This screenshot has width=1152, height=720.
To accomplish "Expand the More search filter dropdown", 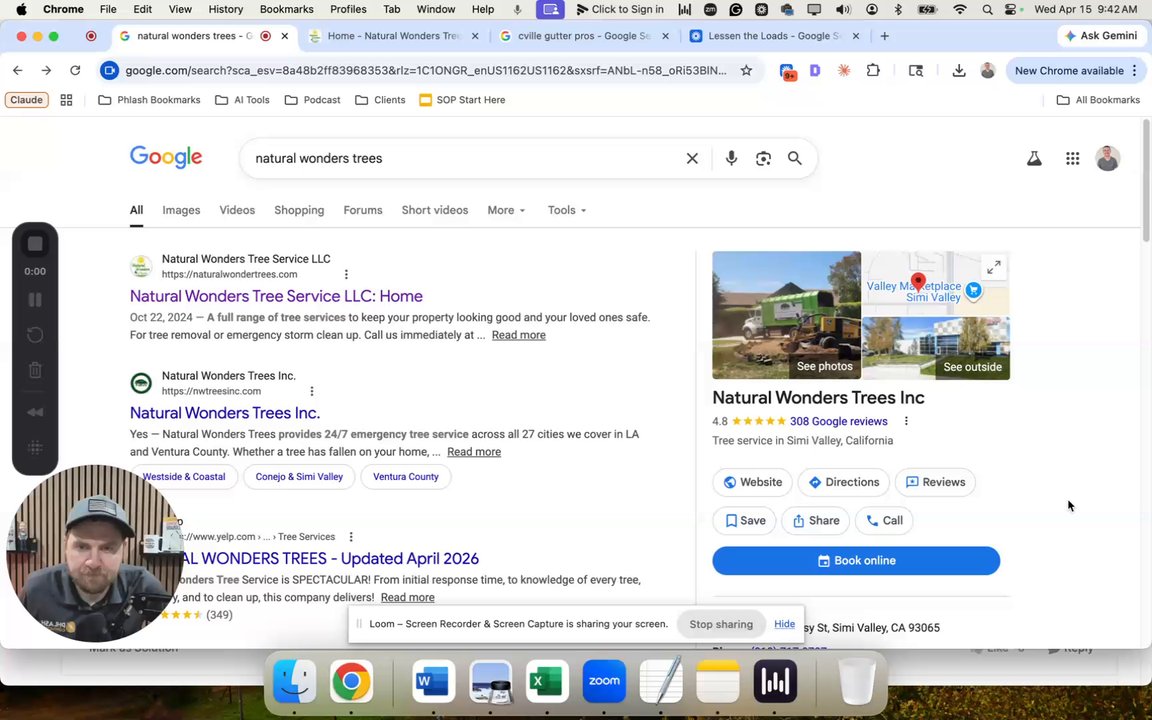I will tap(506, 210).
